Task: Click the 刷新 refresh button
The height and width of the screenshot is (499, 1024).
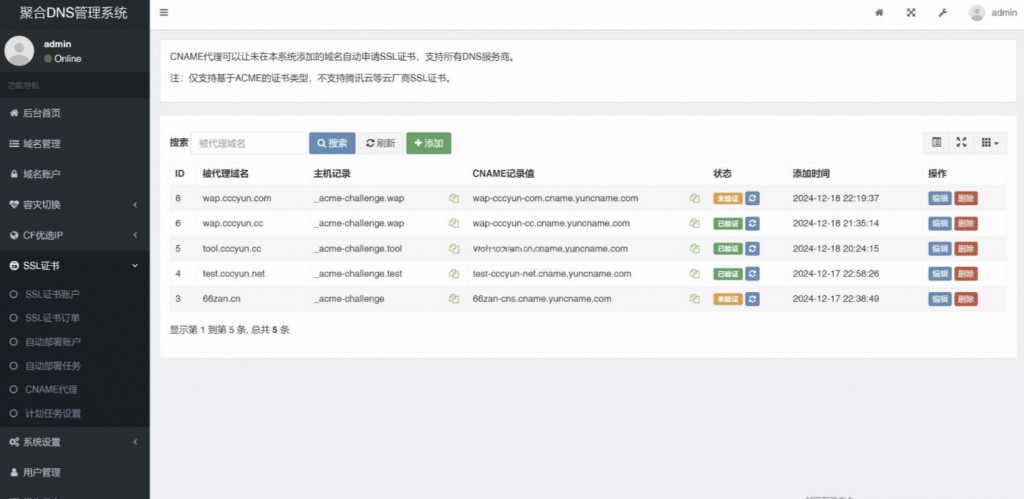Action: tap(381, 143)
